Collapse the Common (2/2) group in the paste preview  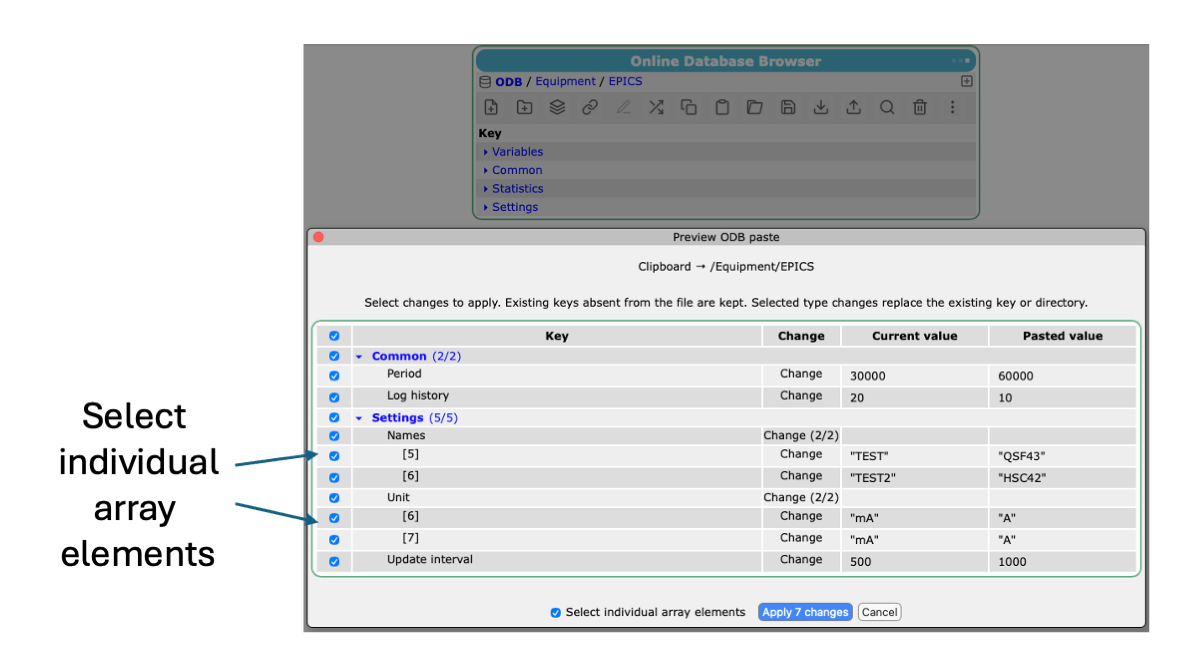point(359,357)
